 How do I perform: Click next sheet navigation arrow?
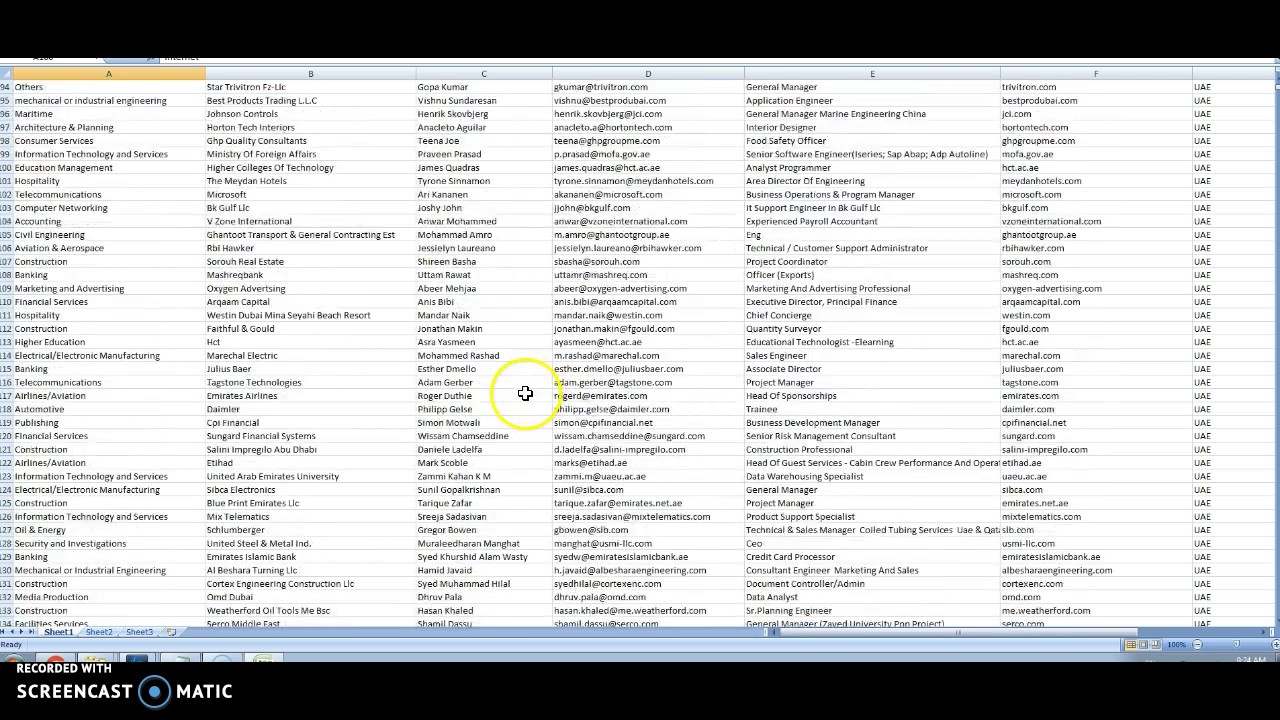tap(21, 632)
